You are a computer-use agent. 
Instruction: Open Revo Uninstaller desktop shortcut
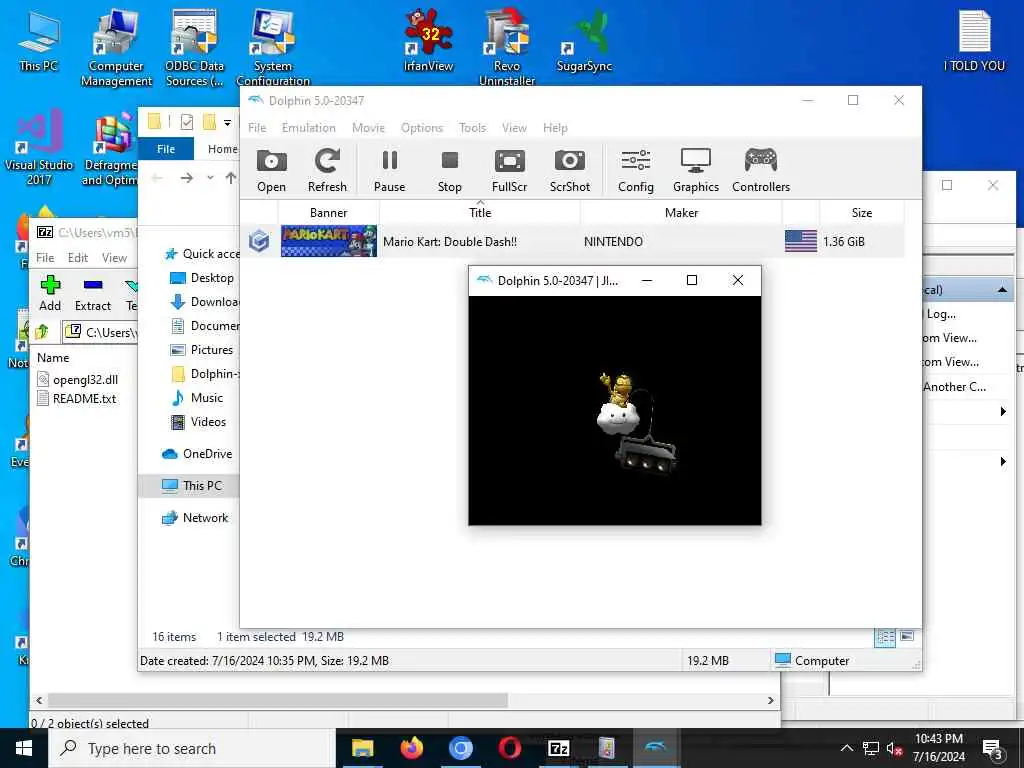[x=507, y=46]
